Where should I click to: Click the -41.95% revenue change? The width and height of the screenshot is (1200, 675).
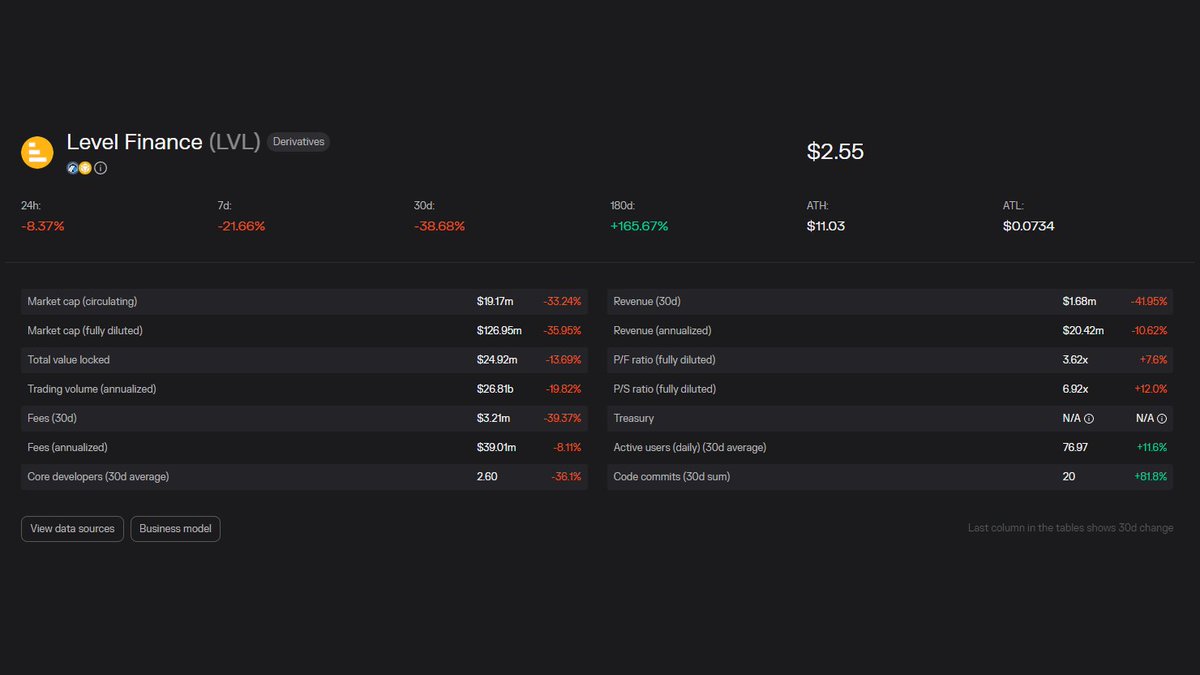point(1149,301)
